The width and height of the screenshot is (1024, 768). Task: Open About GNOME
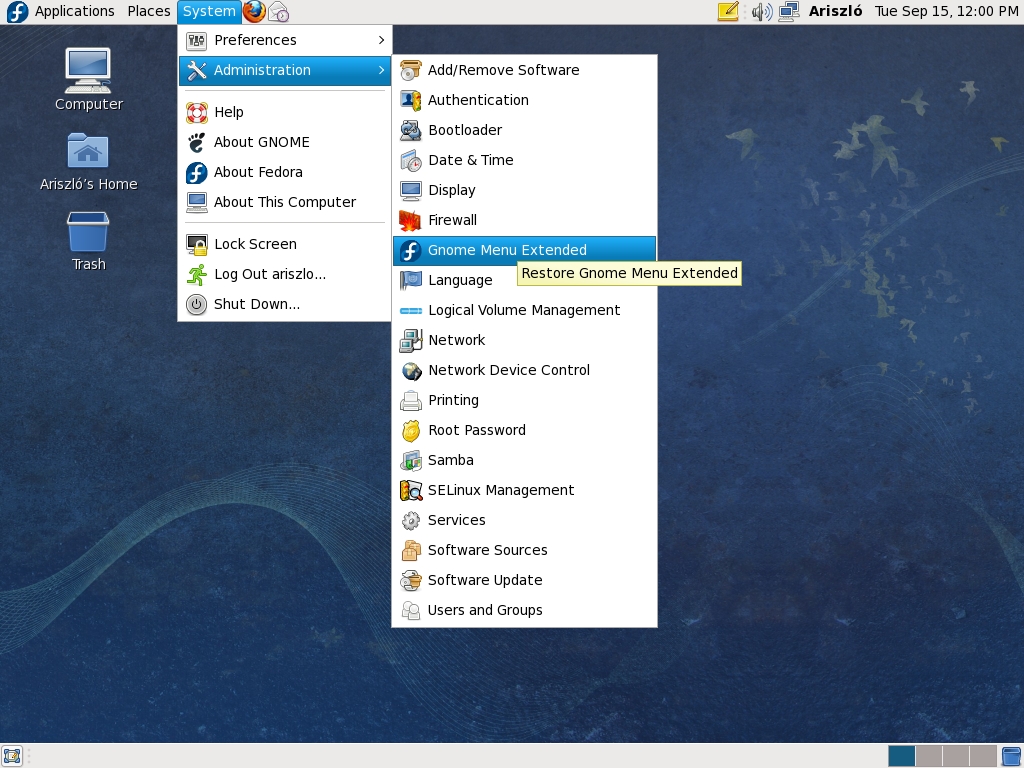point(285,142)
